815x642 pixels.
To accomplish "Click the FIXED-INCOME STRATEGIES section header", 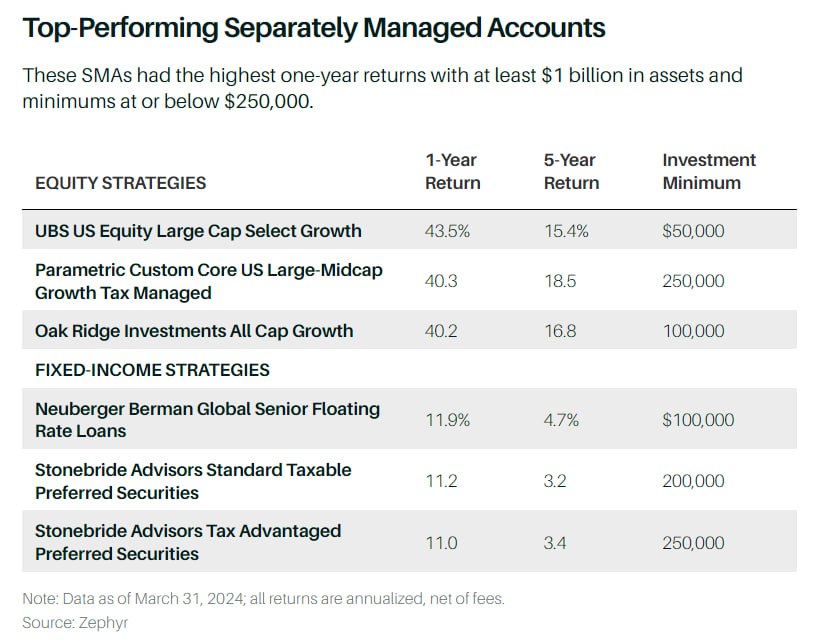I will tap(152, 370).
